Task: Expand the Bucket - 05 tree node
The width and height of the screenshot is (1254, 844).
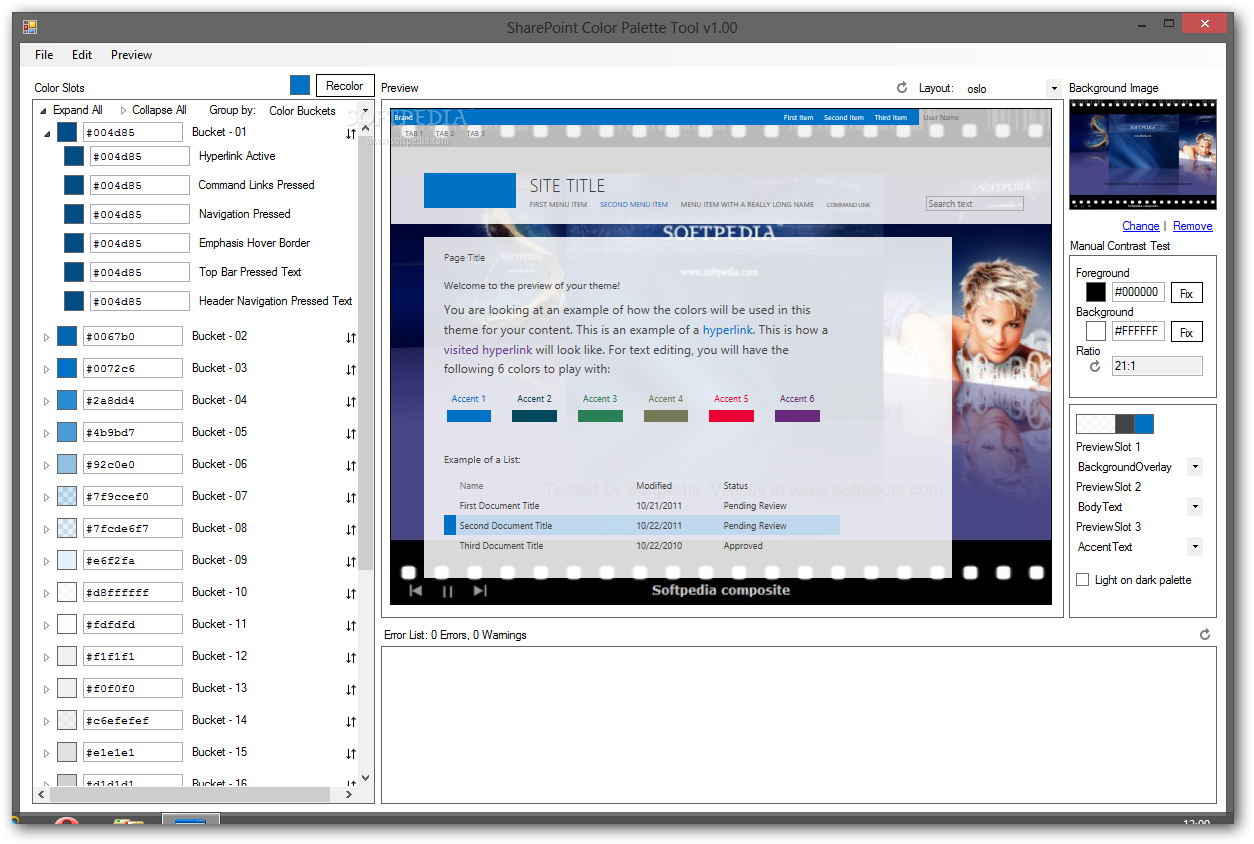Action: tap(46, 433)
